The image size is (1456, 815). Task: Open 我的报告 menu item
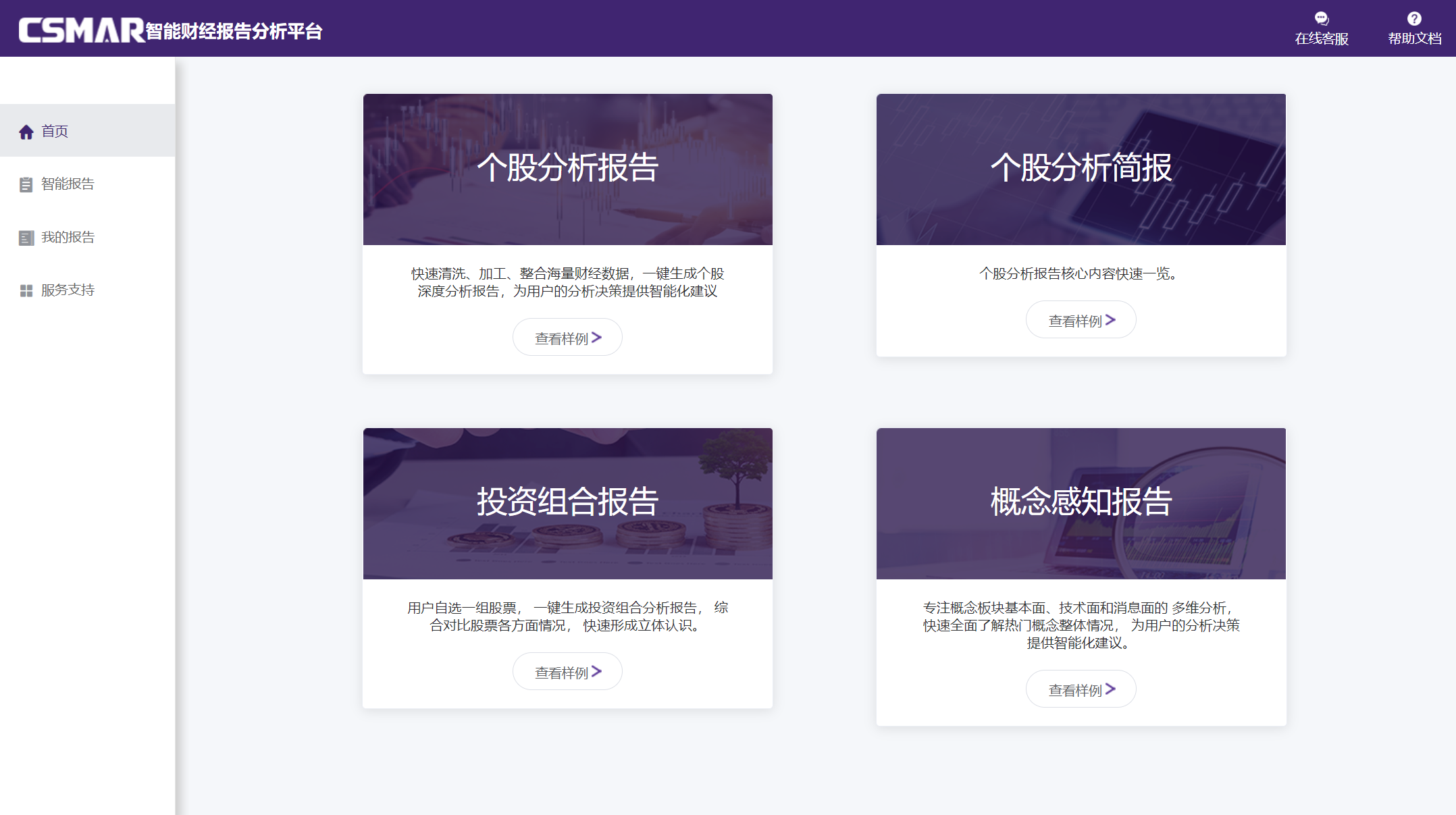tap(88, 237)
